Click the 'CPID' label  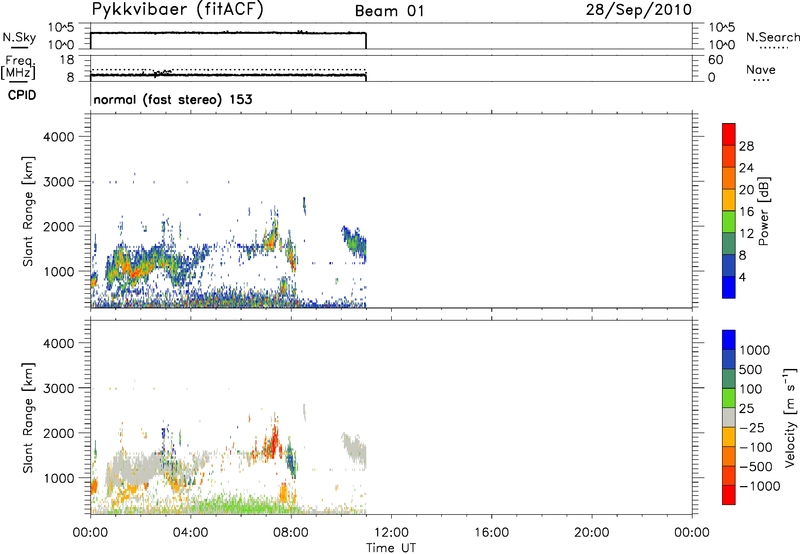tap(21, 95)
